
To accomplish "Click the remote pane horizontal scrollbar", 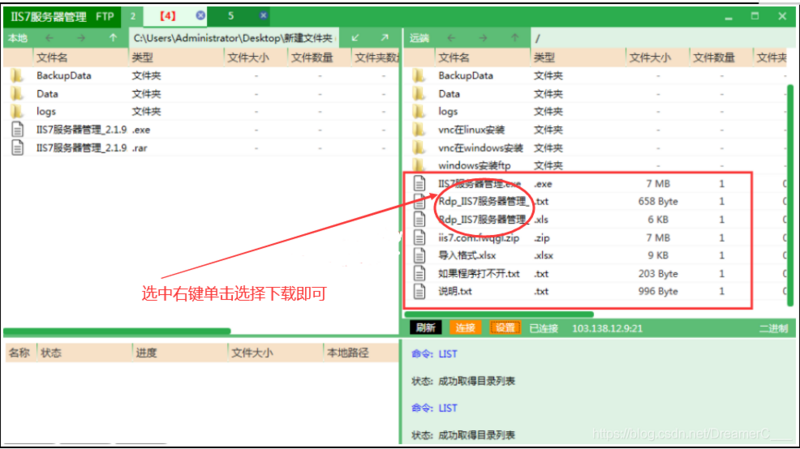I will tap(498, 314).
